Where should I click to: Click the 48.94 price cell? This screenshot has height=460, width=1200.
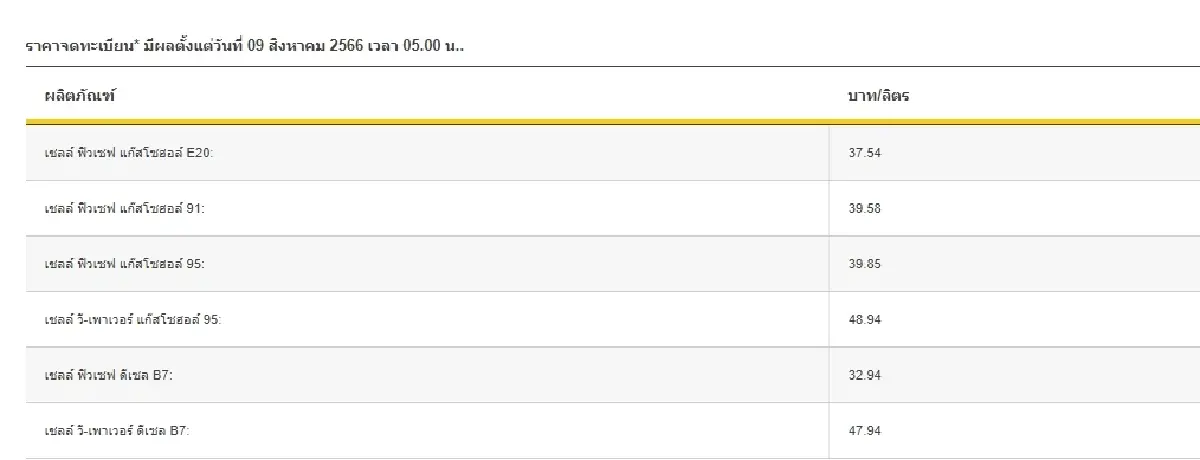864,320
